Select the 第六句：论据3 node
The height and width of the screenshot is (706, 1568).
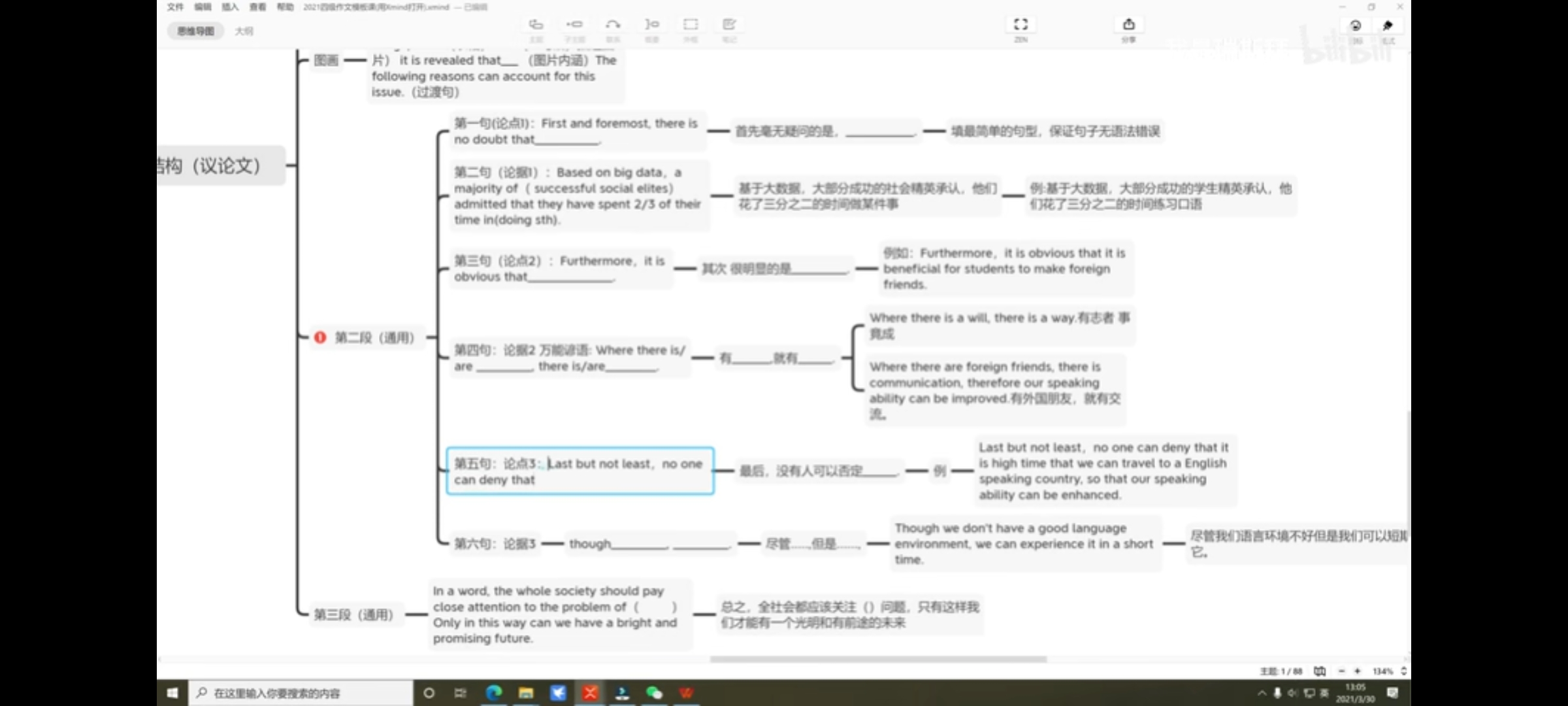495,543
